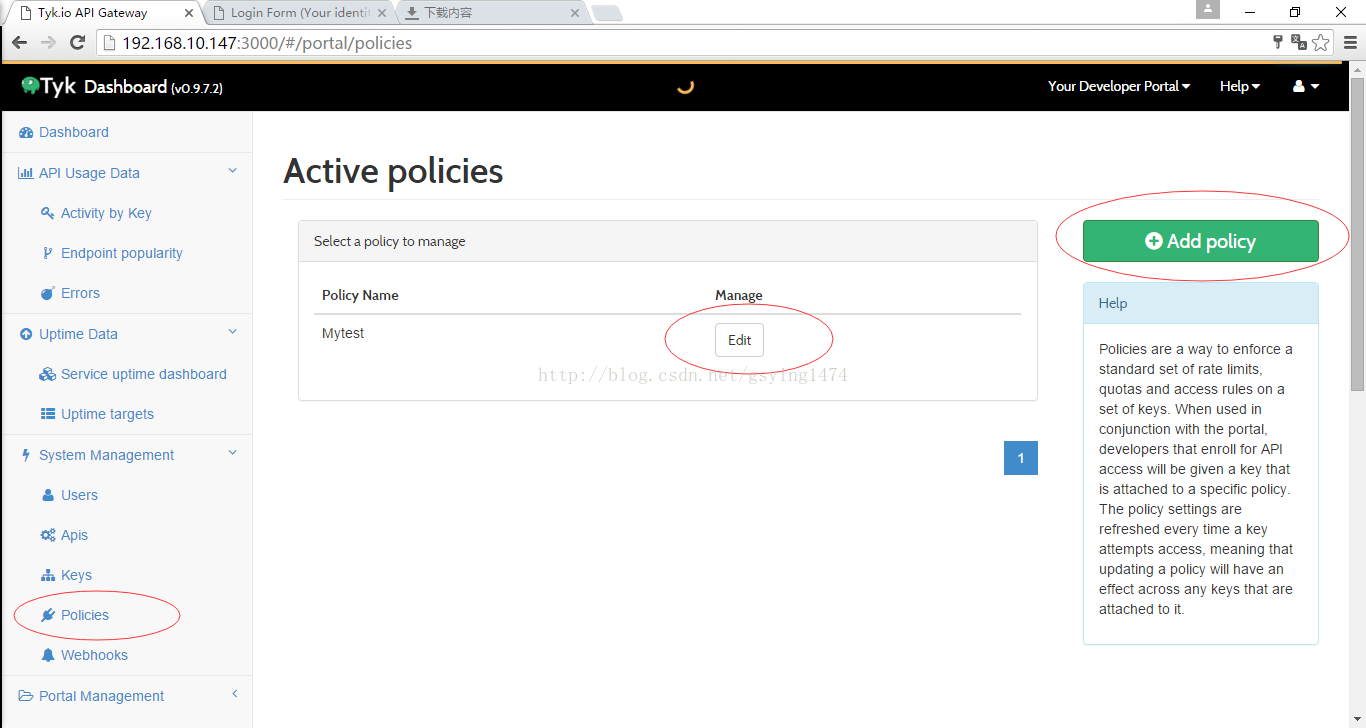1366x728 pixels.
Task: Go to page 1 of policies
Action: tap(1021, 458)
